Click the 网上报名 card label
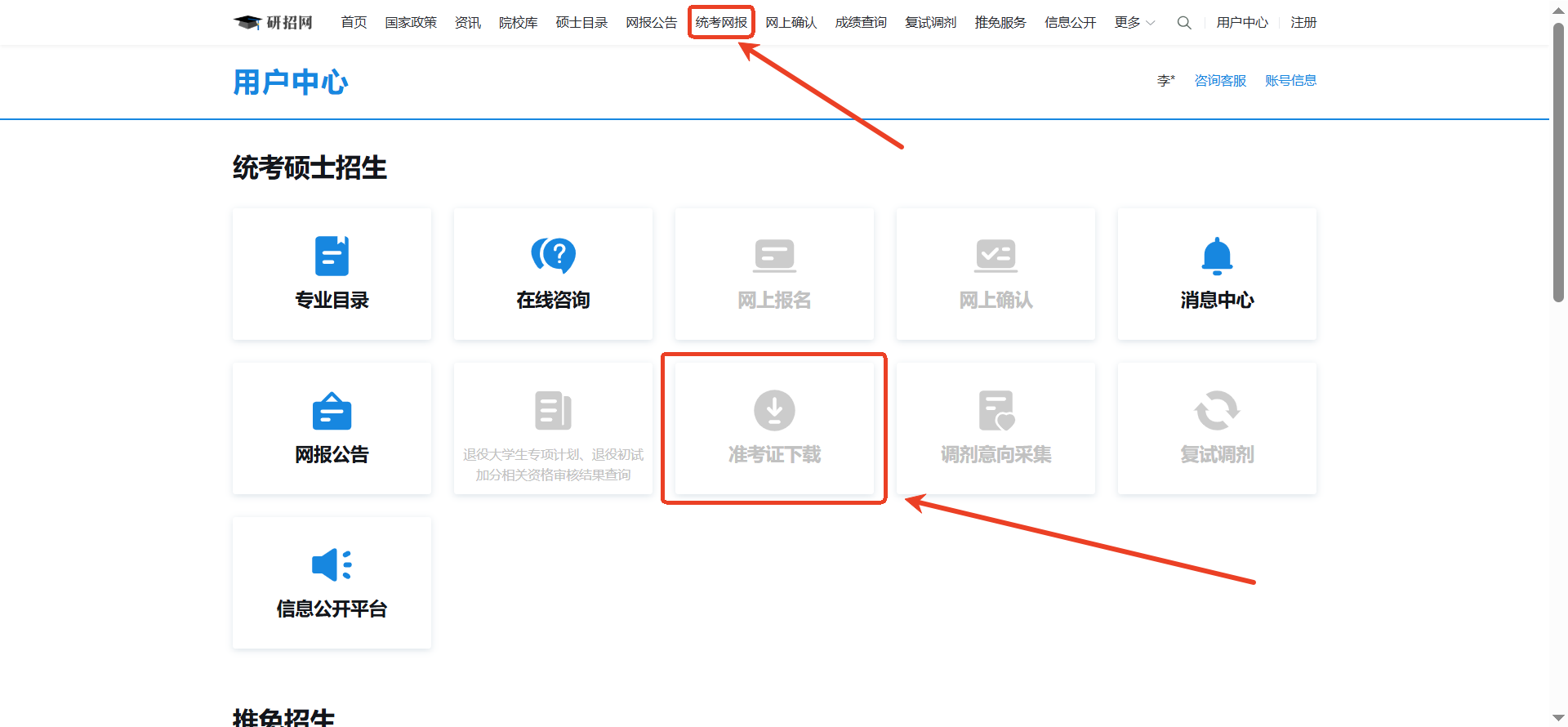The width and height of the screenshot is (1568, 727). pos(774,300)
